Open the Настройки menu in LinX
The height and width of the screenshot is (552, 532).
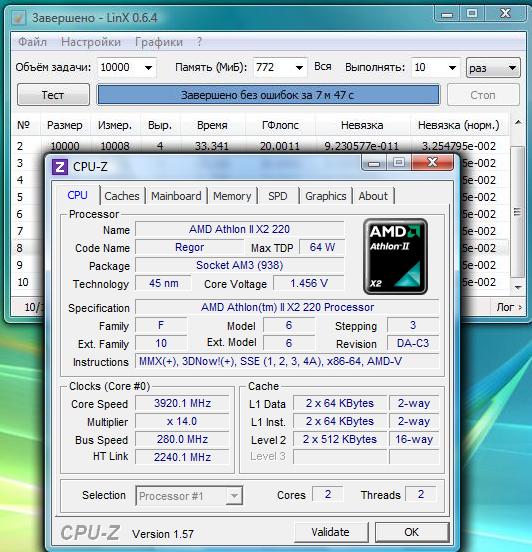91,42
